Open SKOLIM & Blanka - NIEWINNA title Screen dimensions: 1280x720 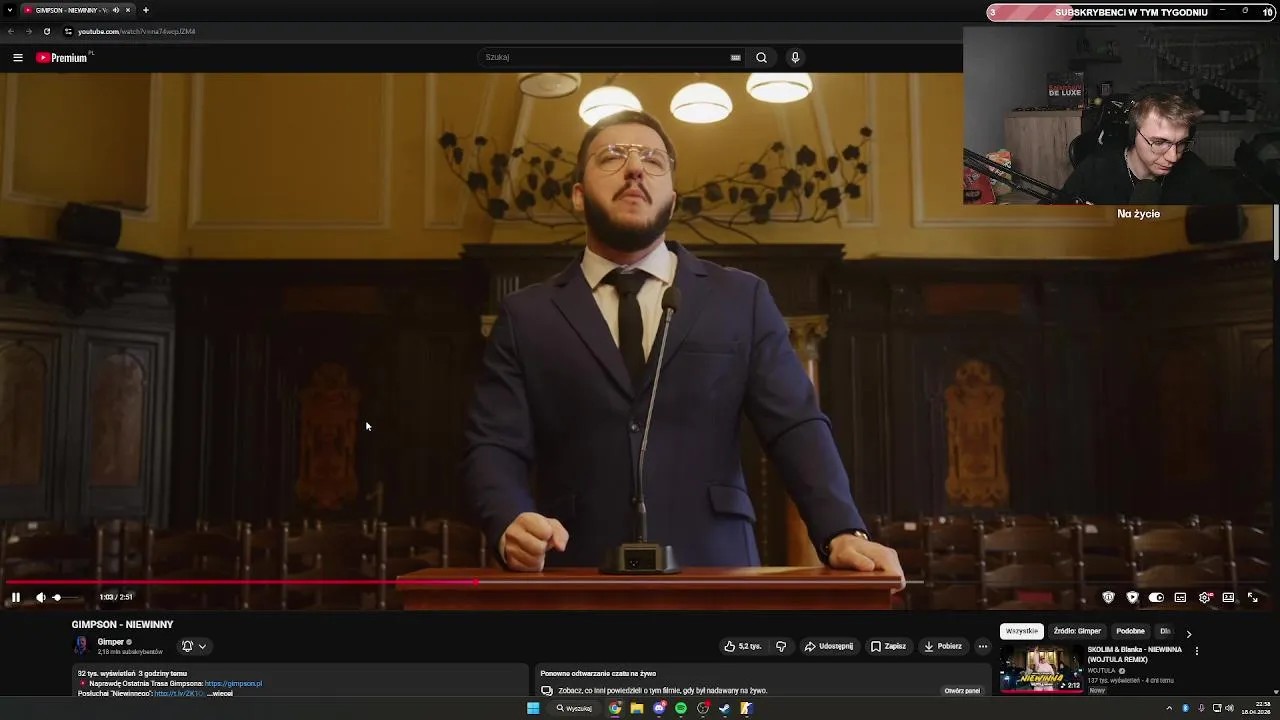coord(1135,654)
